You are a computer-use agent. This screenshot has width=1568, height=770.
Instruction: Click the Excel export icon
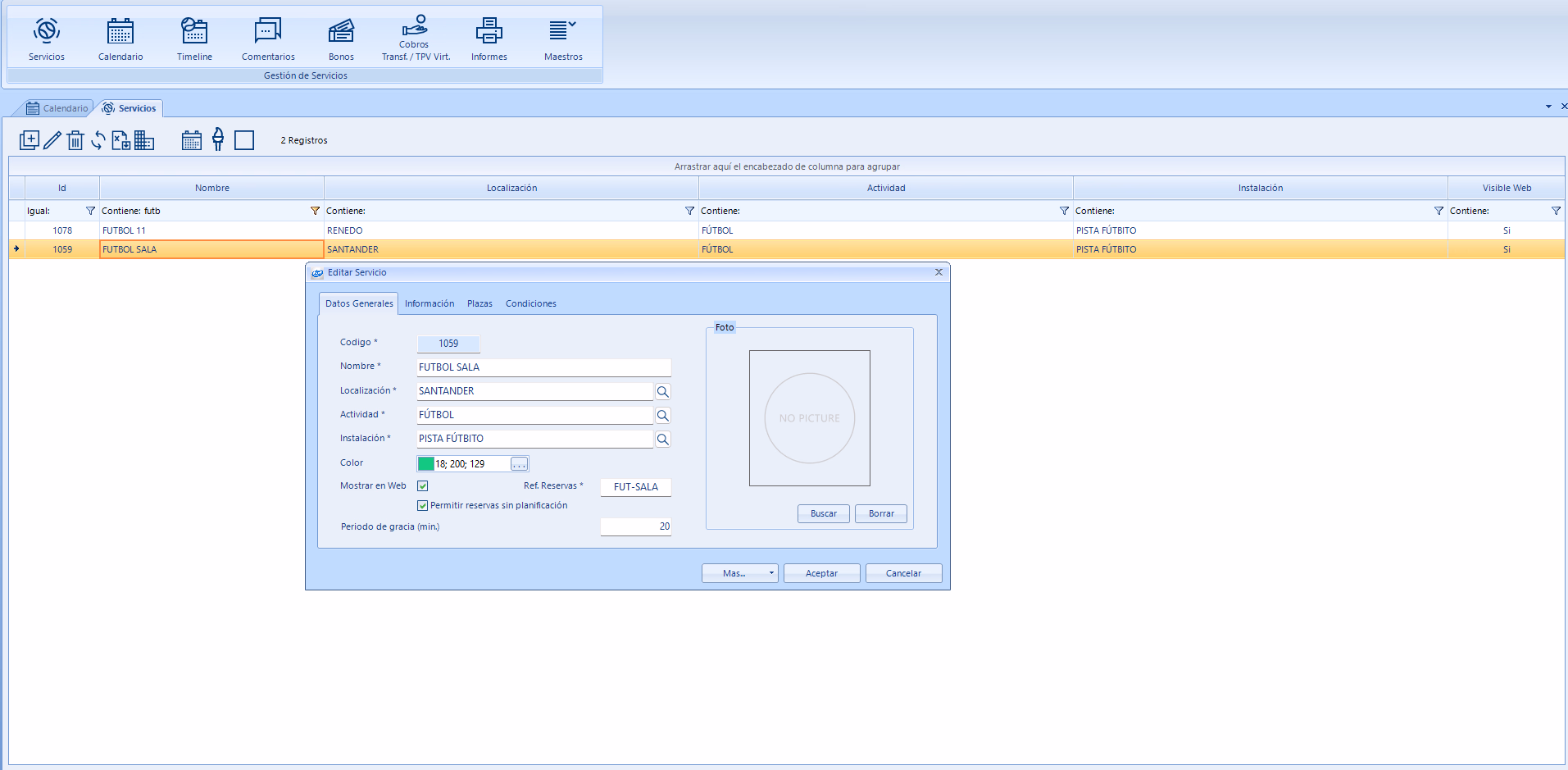121,140
